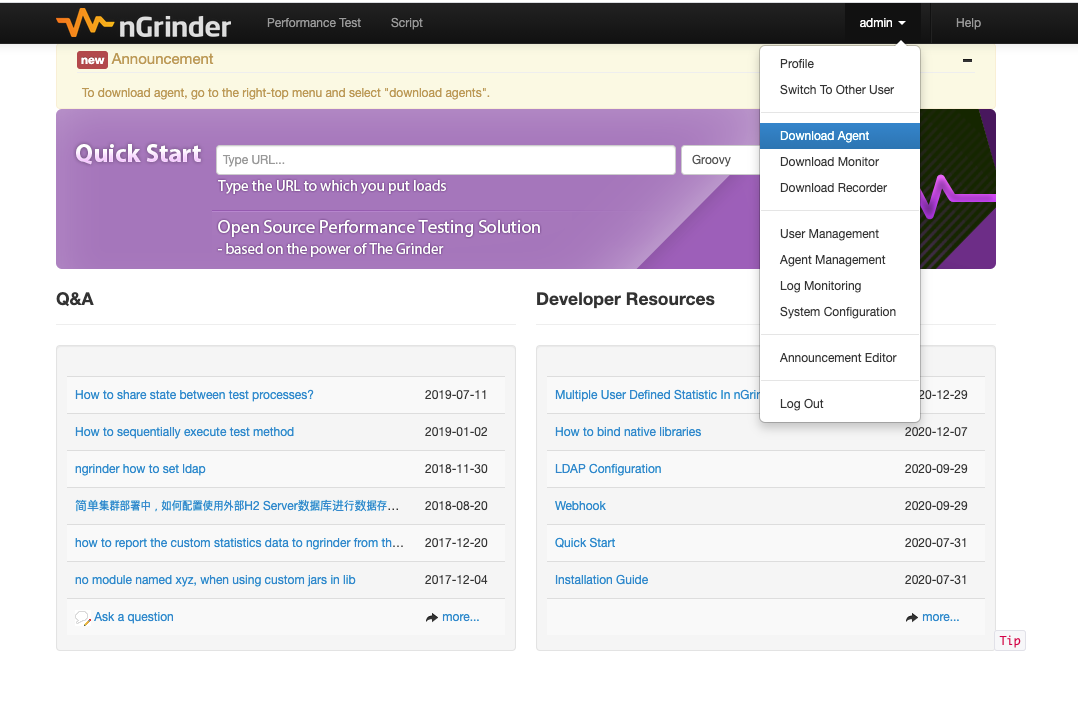Choose Switch To Other User

(839, 90)
